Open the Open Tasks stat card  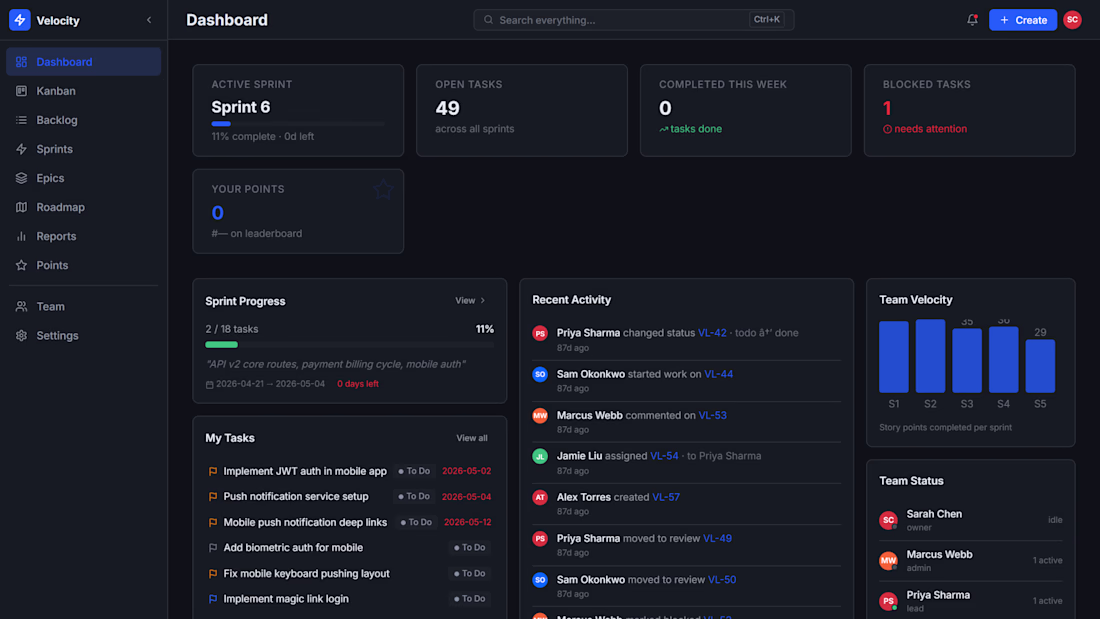point(522,110)
